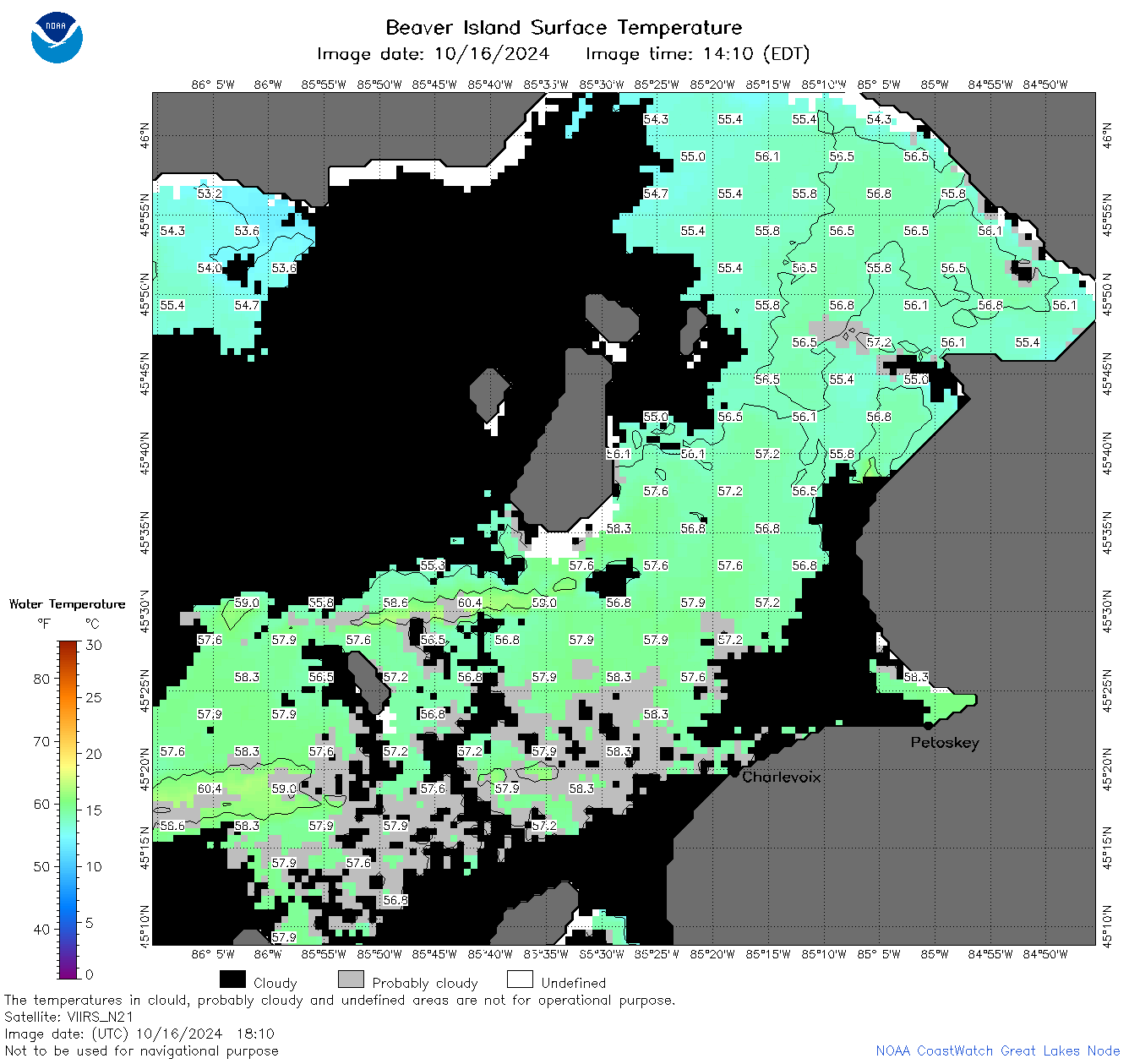Click the 'Undefined' legend label
1129x1064 pixels.
574,983
